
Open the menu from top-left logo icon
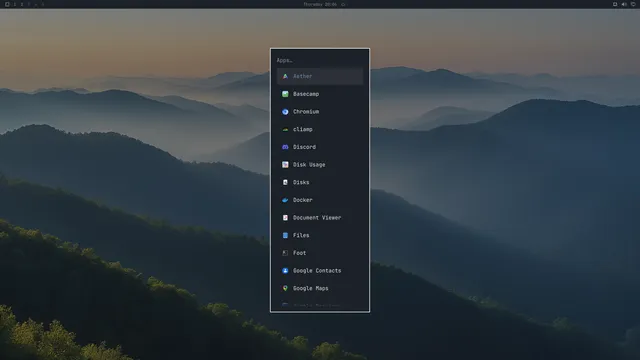point(7,4)
